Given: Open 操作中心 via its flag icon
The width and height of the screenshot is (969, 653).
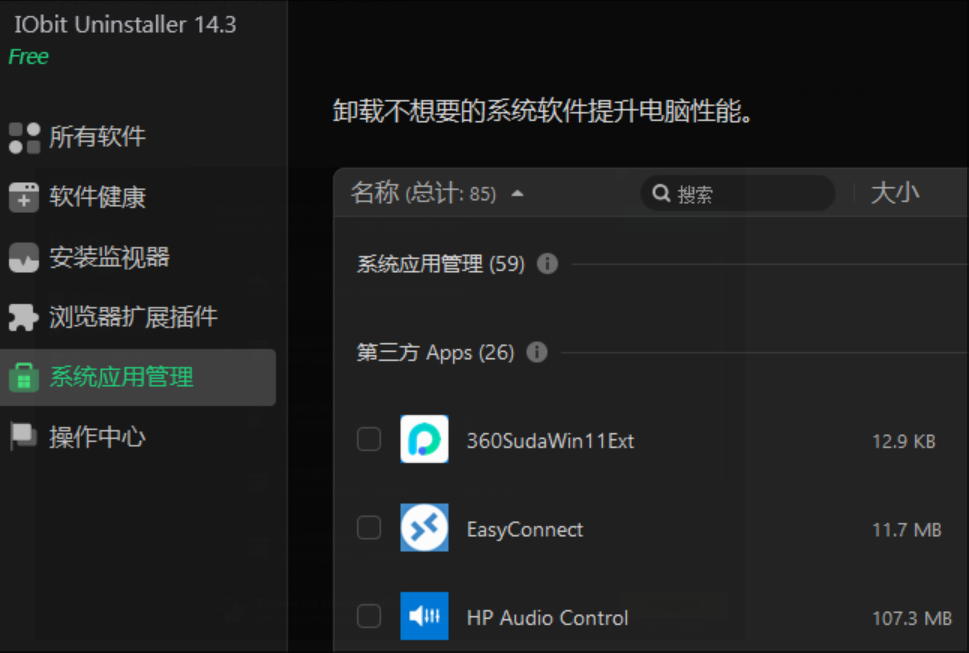Looking at the screenshot, I should click(23, 437).
